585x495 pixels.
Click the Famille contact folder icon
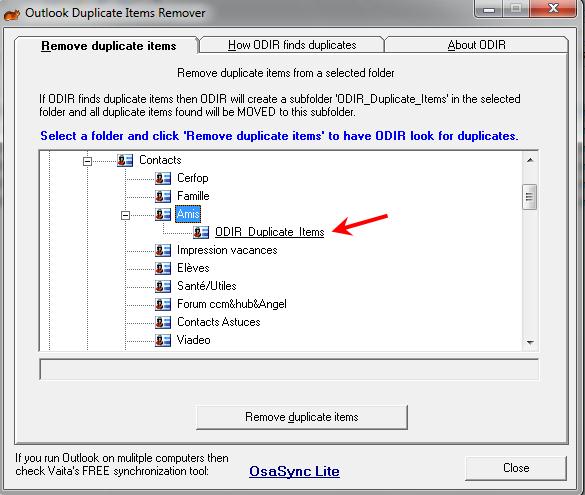163,196
